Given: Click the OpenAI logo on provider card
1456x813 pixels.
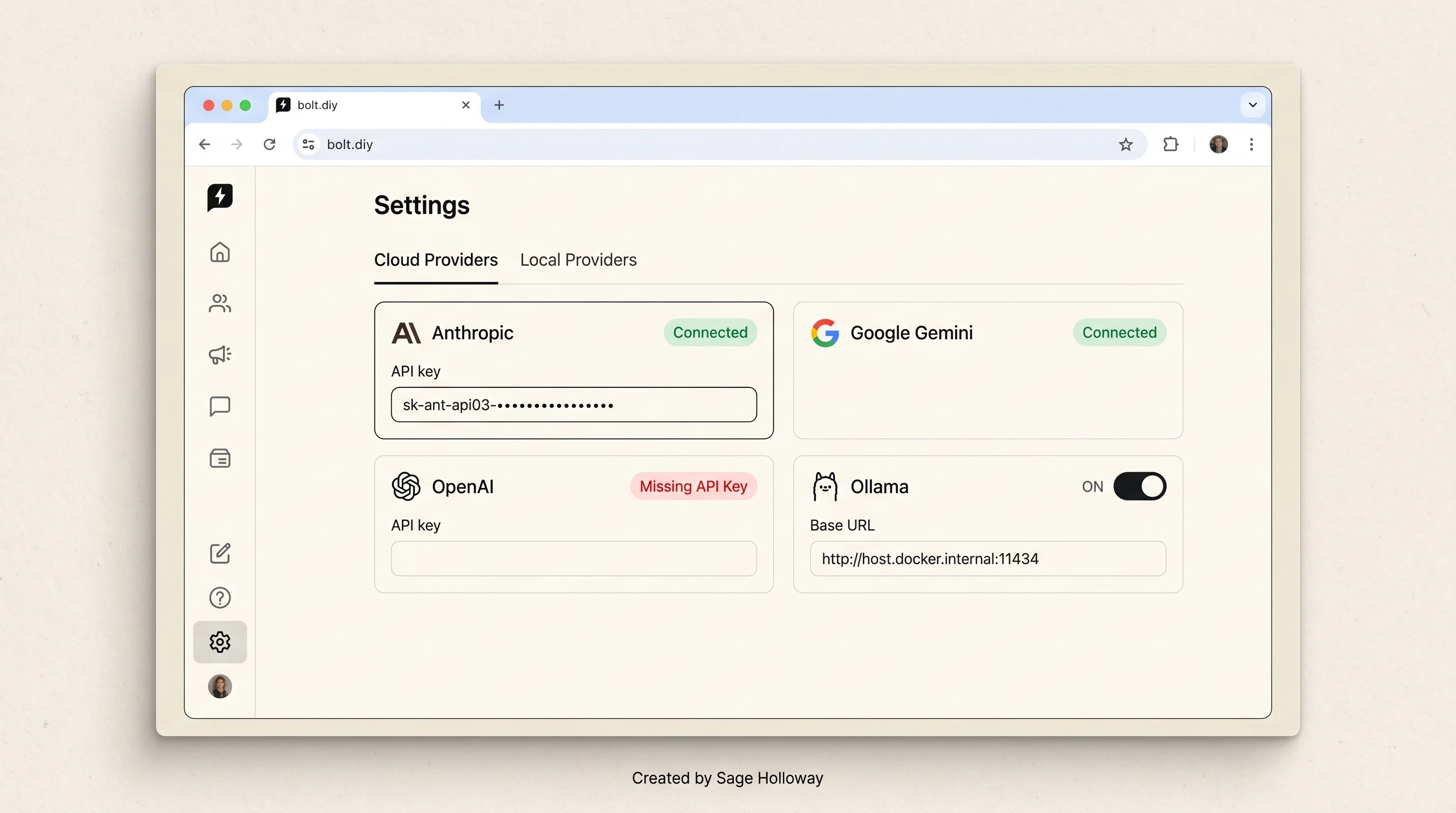Looking at the screenshot, I should (x=406, y=487).
